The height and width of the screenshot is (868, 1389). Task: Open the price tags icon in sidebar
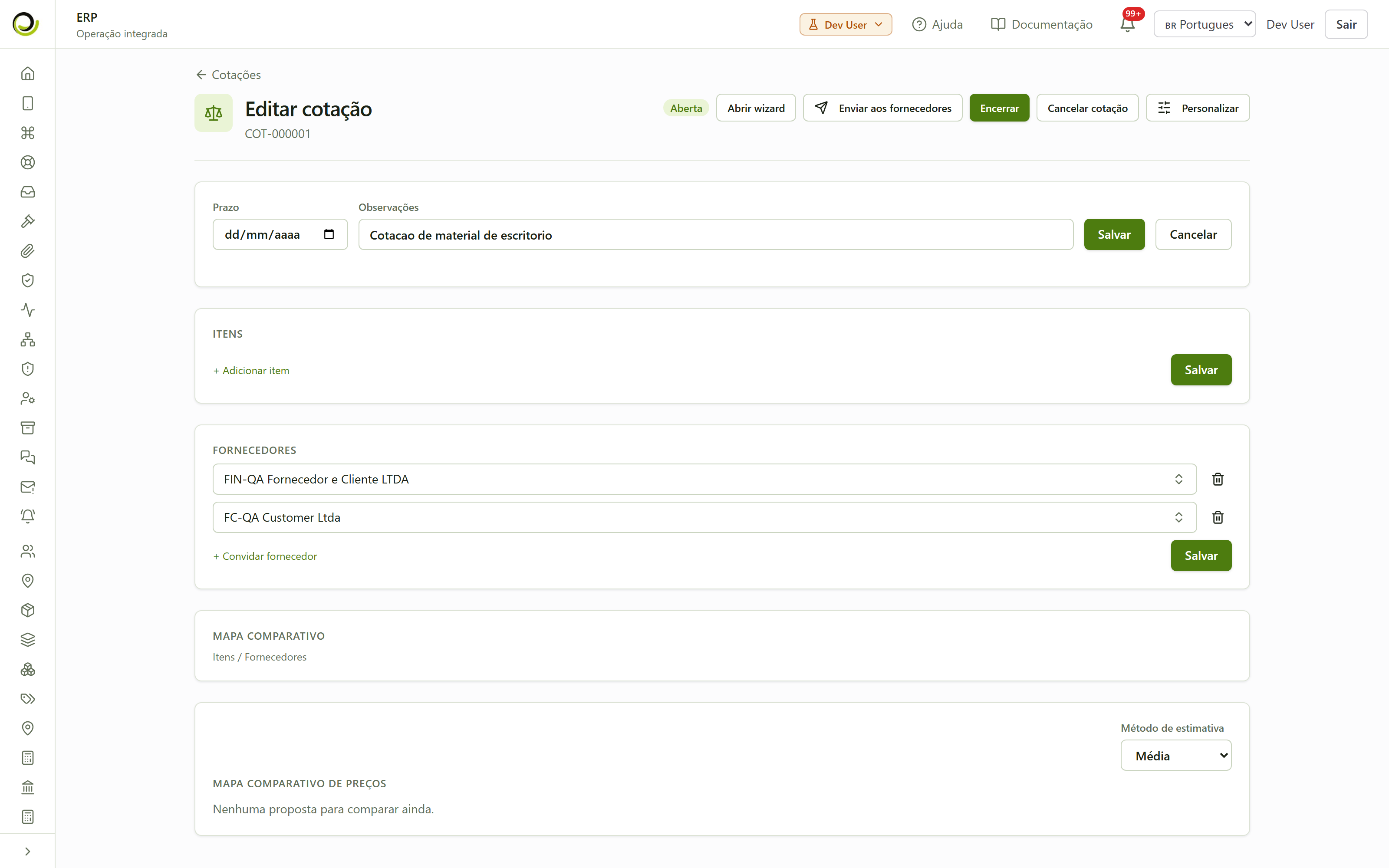click(27, 699)
